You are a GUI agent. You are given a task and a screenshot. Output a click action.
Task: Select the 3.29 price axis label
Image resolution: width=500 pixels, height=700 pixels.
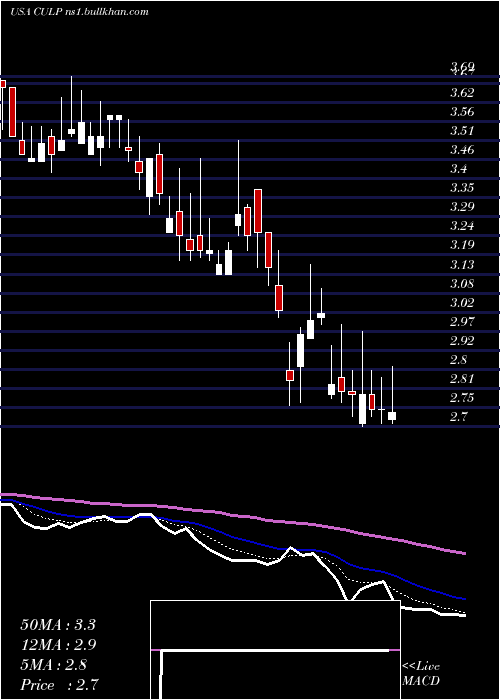(462, 207)
